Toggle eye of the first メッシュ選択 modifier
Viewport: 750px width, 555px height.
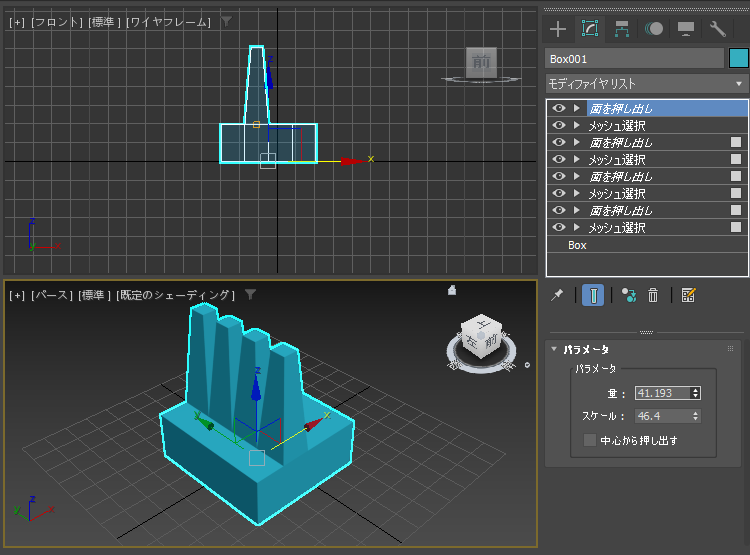pyautogui.click(x=559, y=125)
